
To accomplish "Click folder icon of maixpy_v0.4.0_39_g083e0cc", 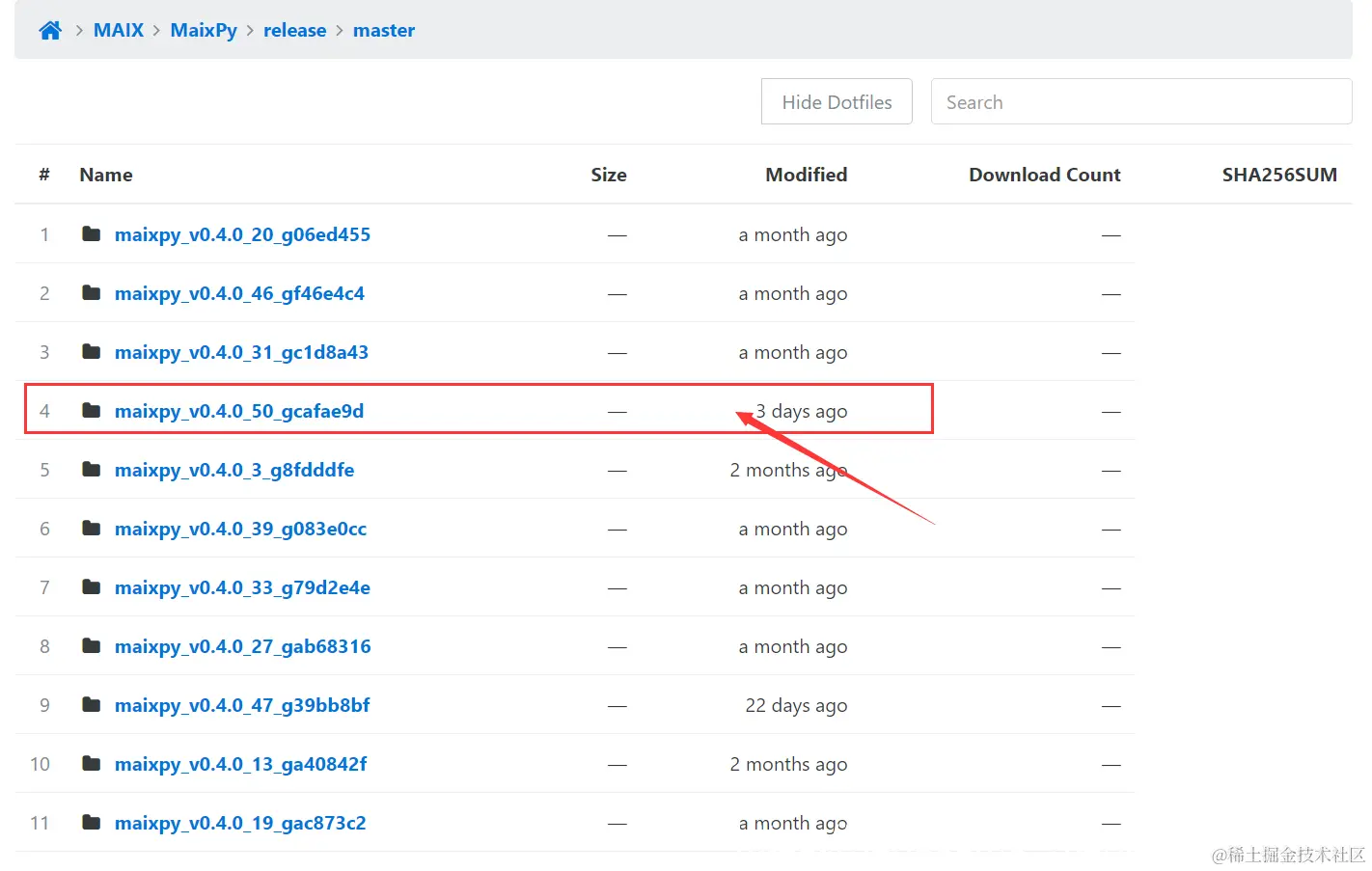I will pyautogui.click(x=92, y=529).
